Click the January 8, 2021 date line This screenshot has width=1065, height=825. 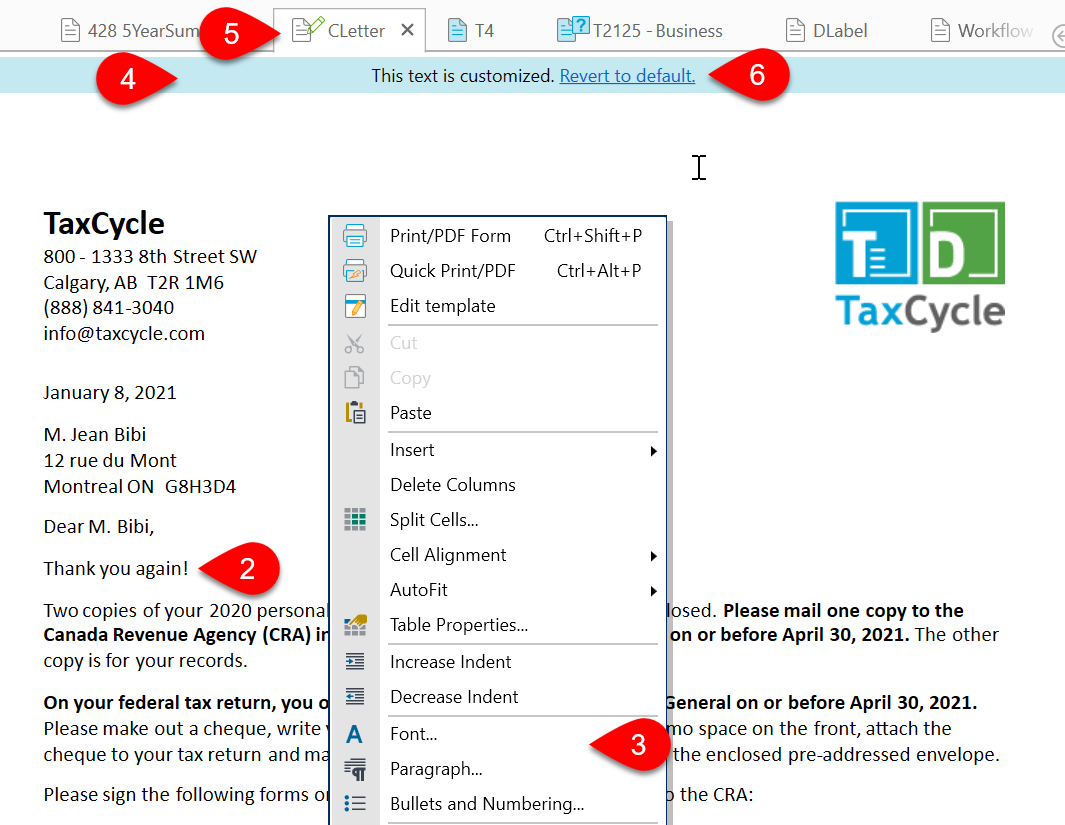tap(110, 392)
